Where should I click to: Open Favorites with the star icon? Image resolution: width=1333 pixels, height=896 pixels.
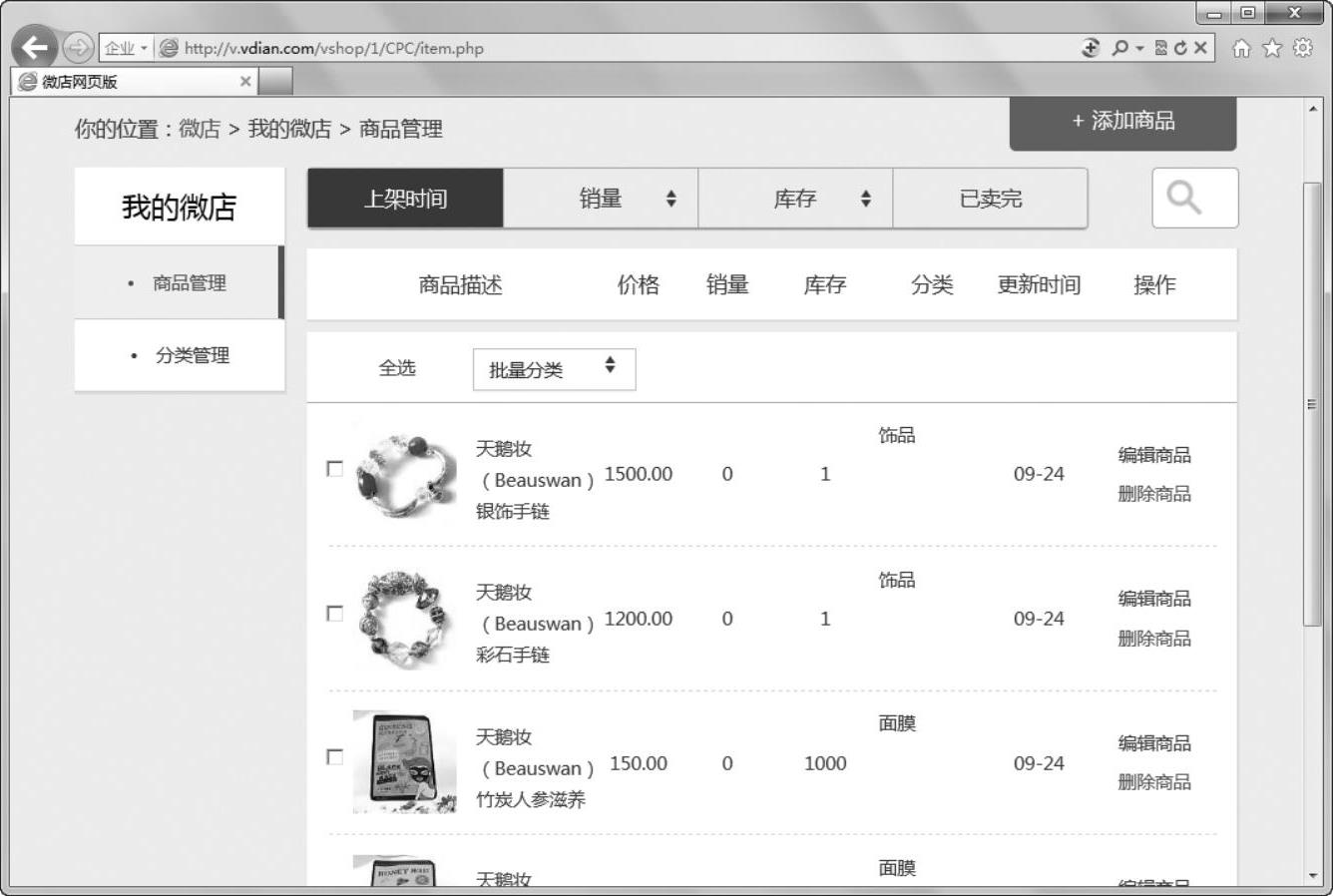[x=1272, y=48]
